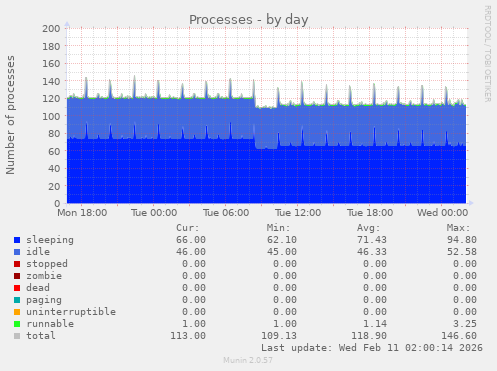Click the uninterruptible legend color swatch
This screenshot has height=371, width=497.
[x=17, y=312]
